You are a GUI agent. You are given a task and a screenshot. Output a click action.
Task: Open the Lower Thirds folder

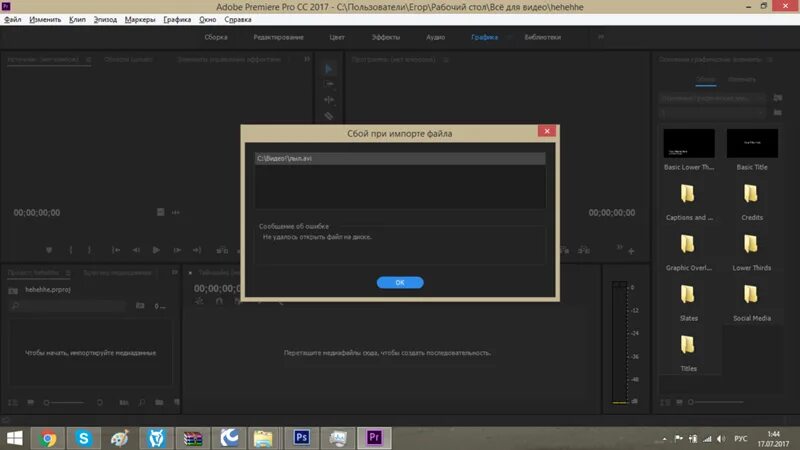coord(751,244)
